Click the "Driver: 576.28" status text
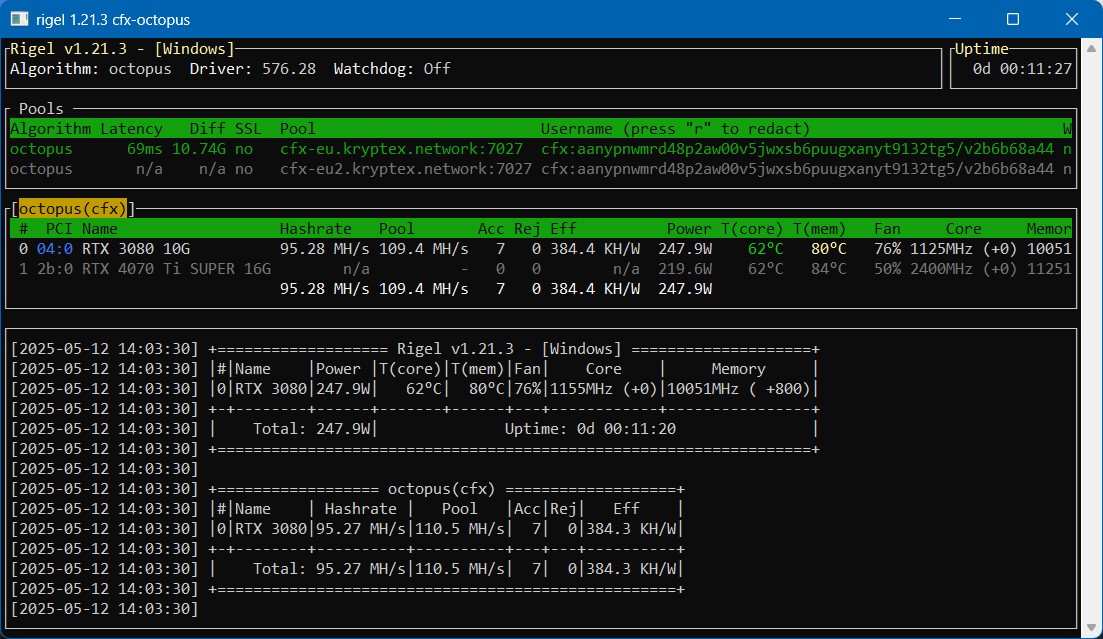 [253, 69]
